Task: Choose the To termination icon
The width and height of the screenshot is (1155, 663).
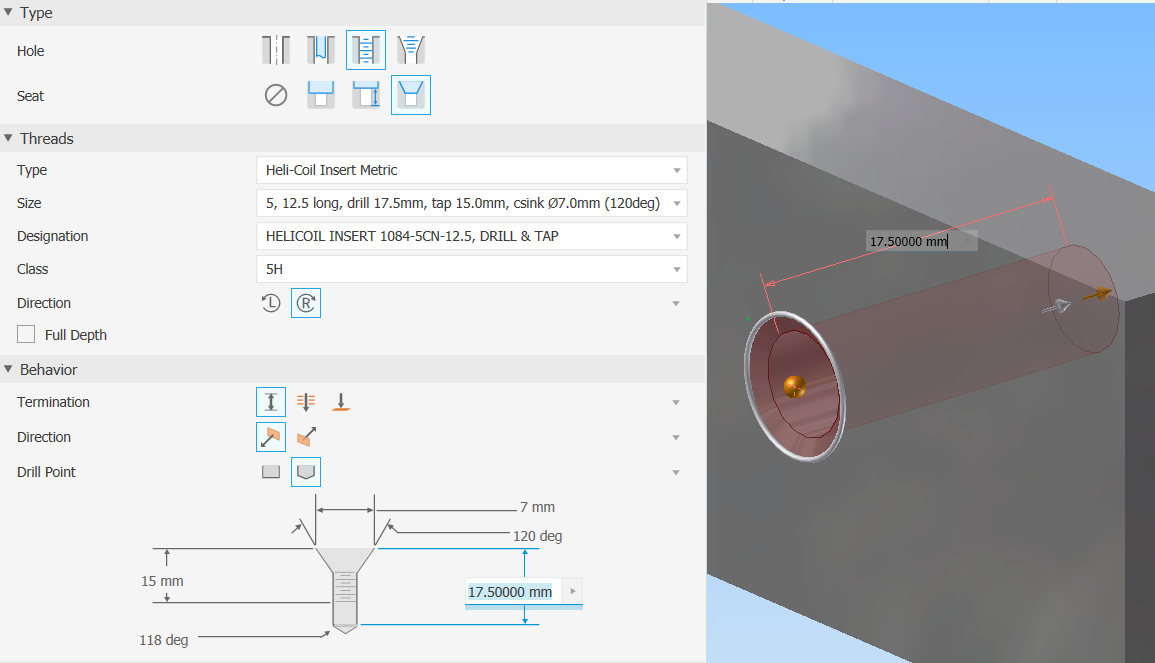Action: click(340, 401)
